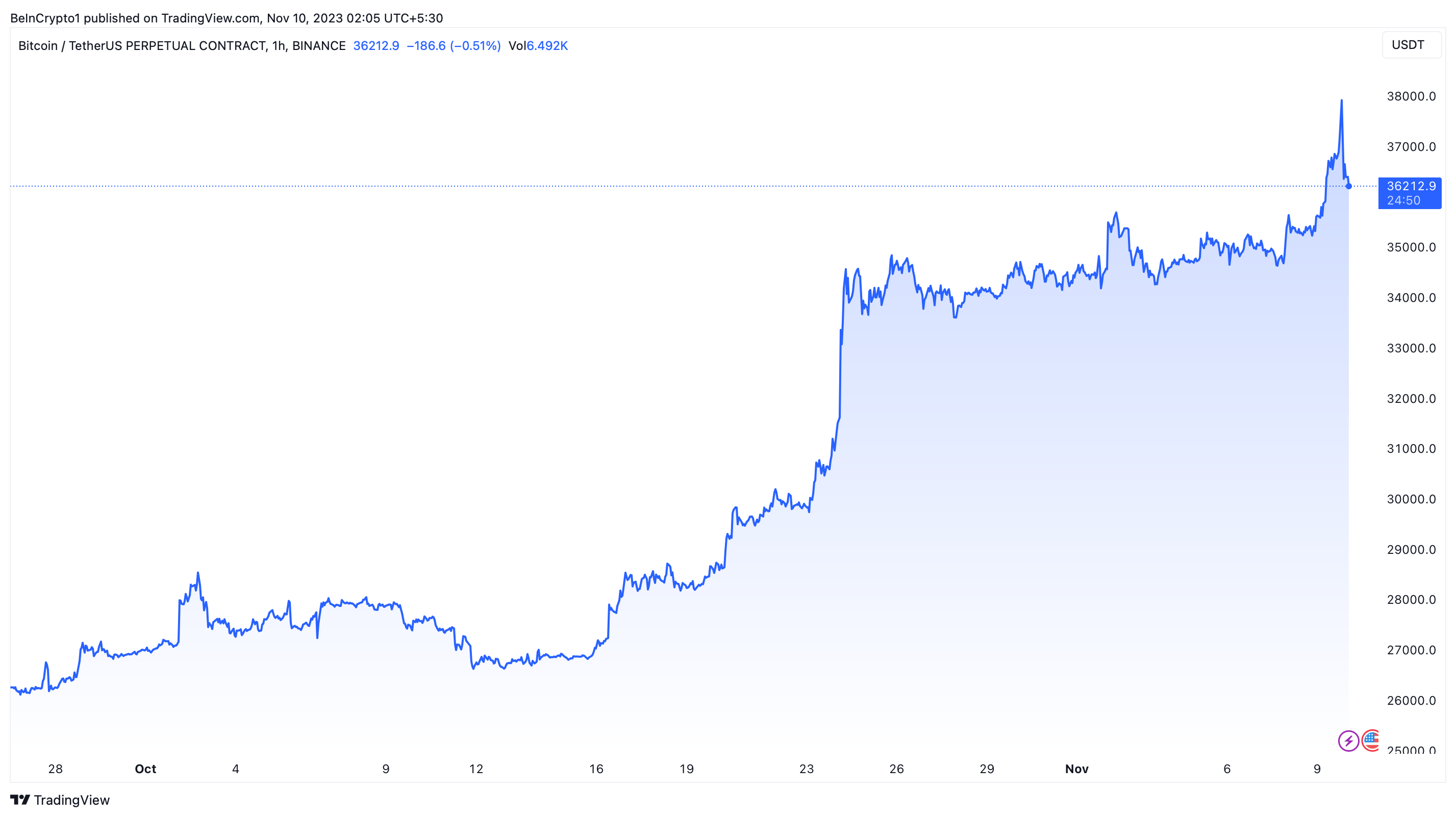This screenshot has width=1456, height=818.
Task: Open the USDT currency selector
Action: pos(1410,45)
